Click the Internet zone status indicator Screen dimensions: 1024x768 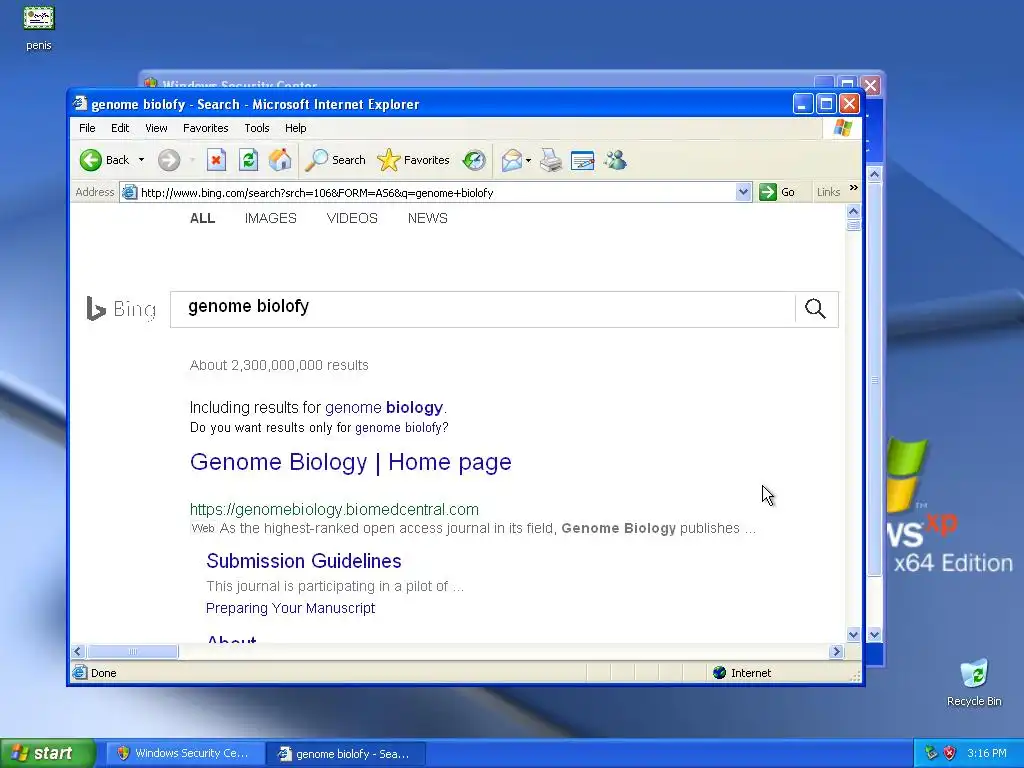[743, 673]
